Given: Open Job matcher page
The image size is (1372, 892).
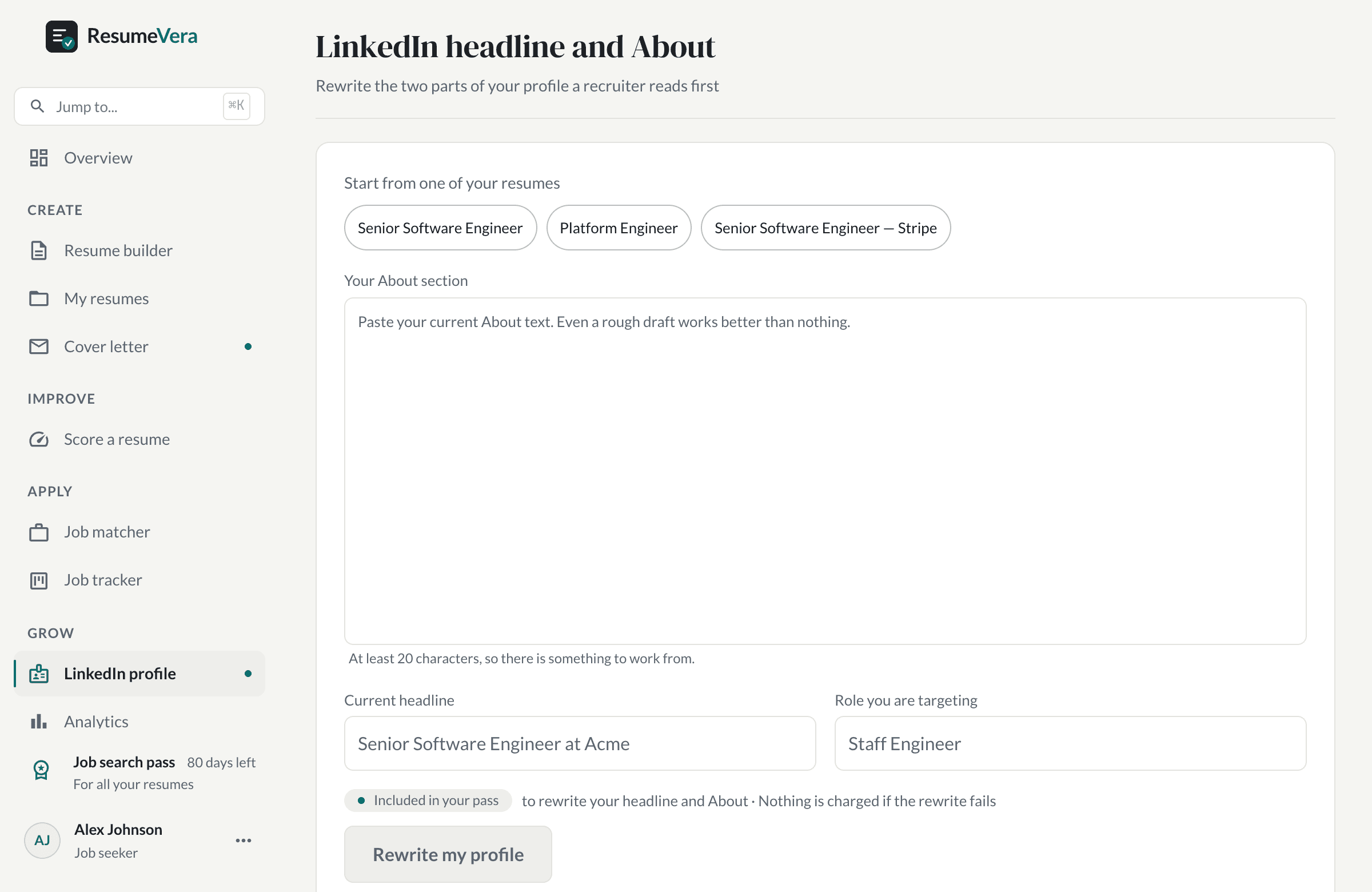Looking at the screenshot, I should coord(139,532).
